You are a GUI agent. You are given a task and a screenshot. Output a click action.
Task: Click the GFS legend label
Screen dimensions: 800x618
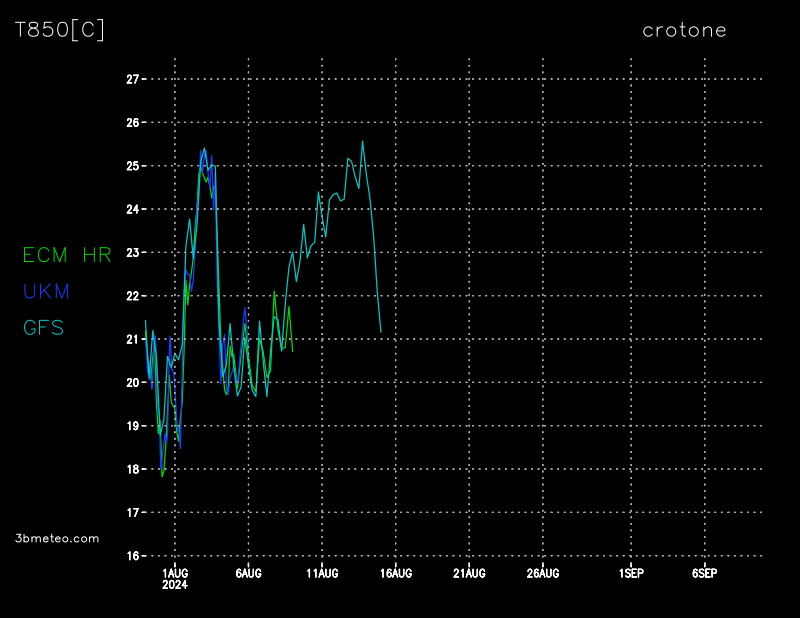coord(44,327)
